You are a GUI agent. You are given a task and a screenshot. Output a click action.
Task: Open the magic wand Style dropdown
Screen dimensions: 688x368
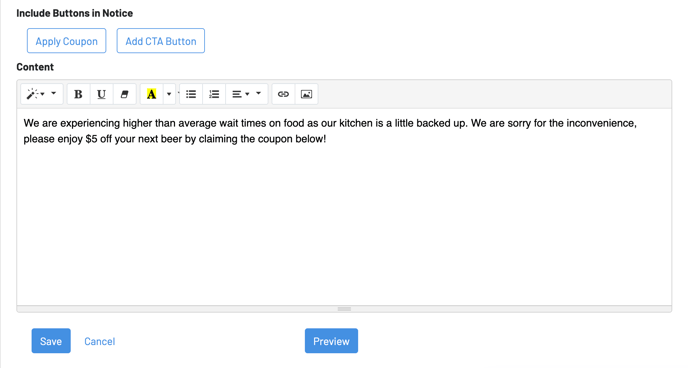coord(42,94)
